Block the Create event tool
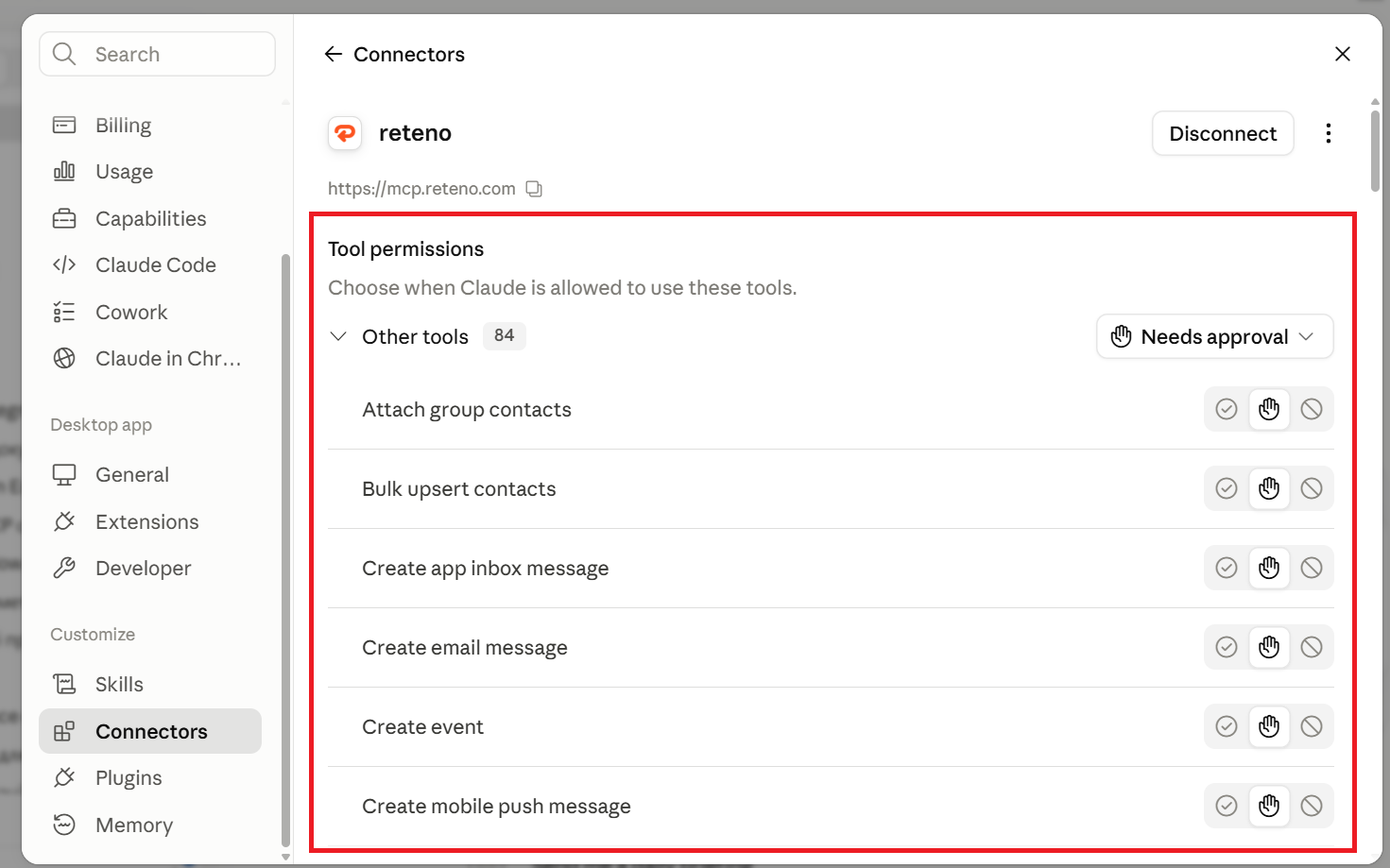The width and height of the screenshot is (1390, 868). 1312,726
